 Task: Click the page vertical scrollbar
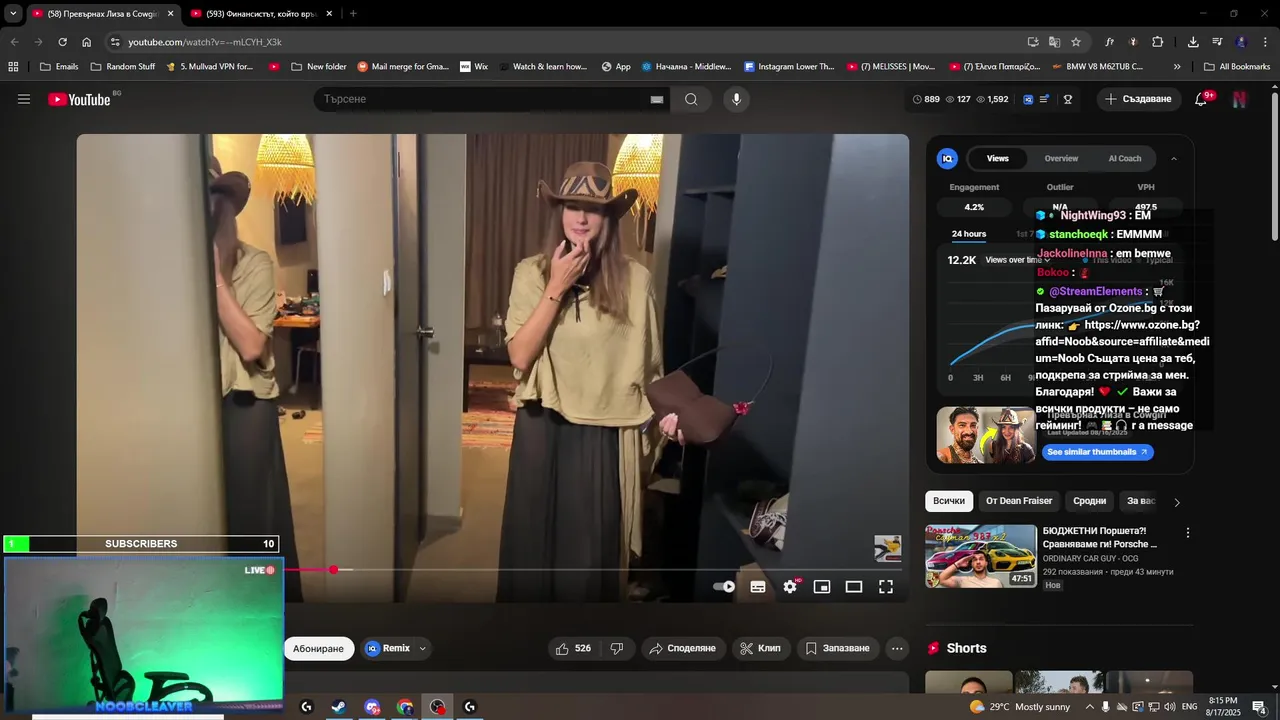[x=1274, y=165]
